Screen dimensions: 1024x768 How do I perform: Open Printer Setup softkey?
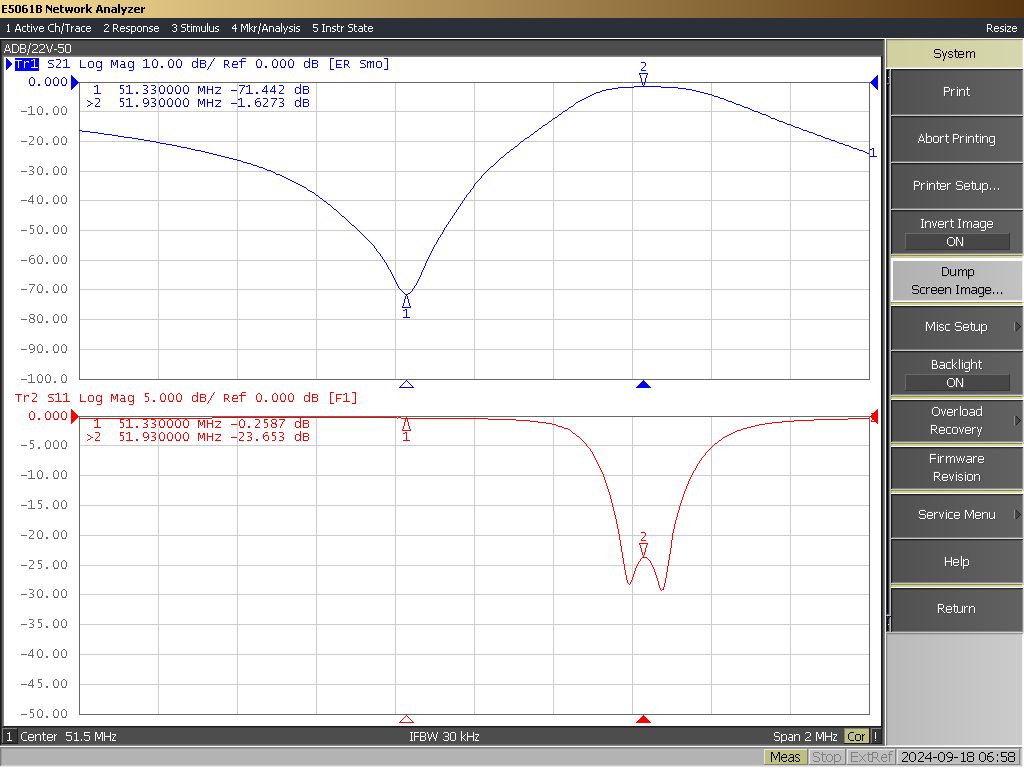[x=956, y=185]
